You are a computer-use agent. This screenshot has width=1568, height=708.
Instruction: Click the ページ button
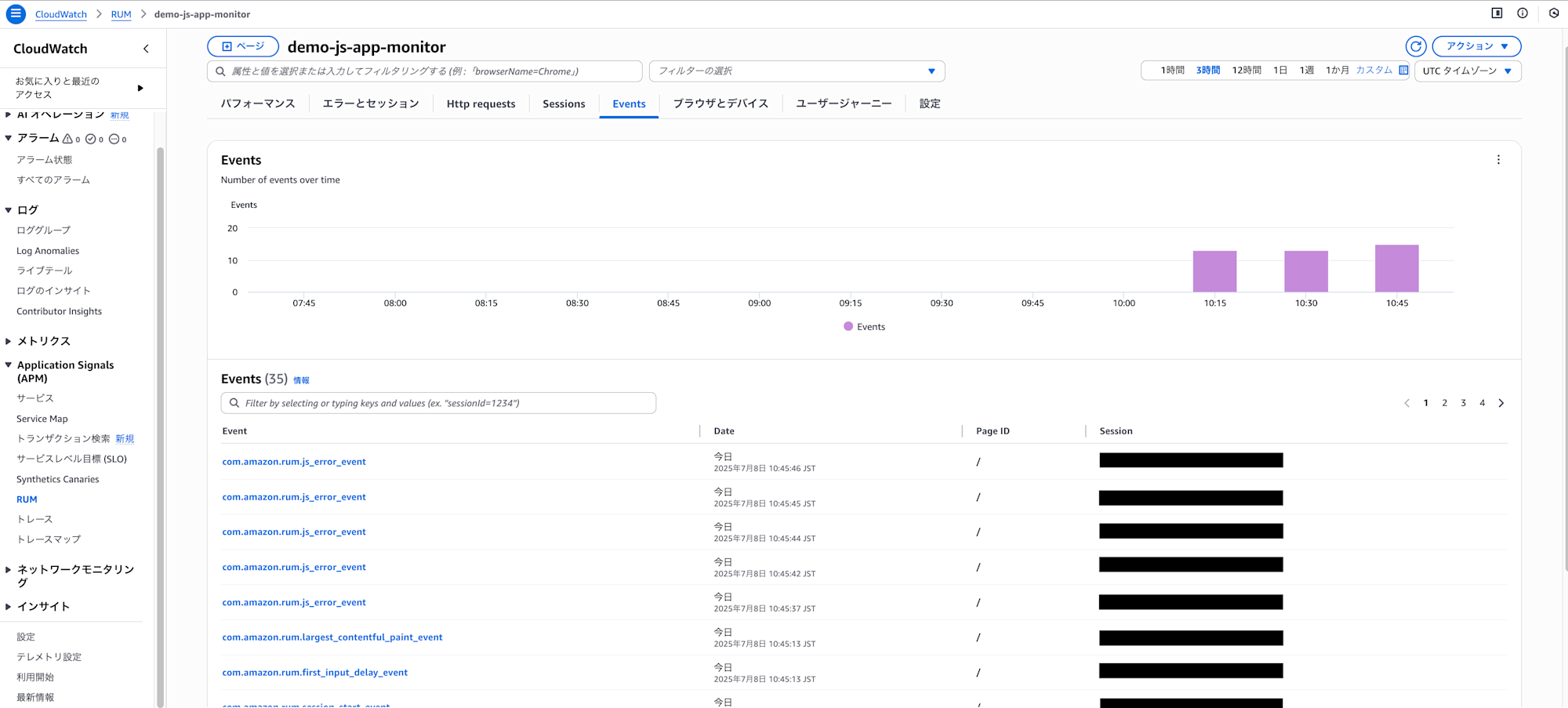coord(243,46)
